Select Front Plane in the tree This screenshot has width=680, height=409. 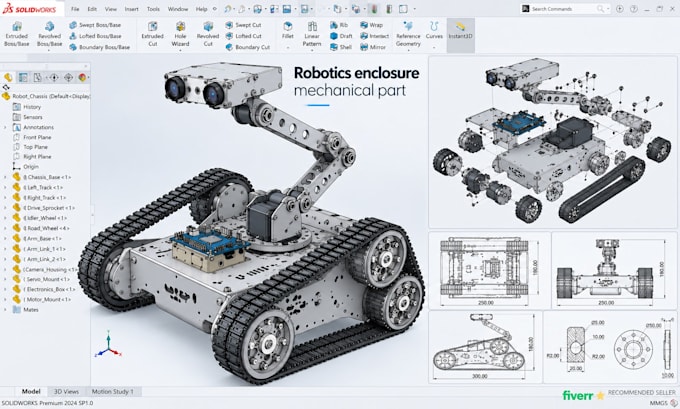click(37, 137)
